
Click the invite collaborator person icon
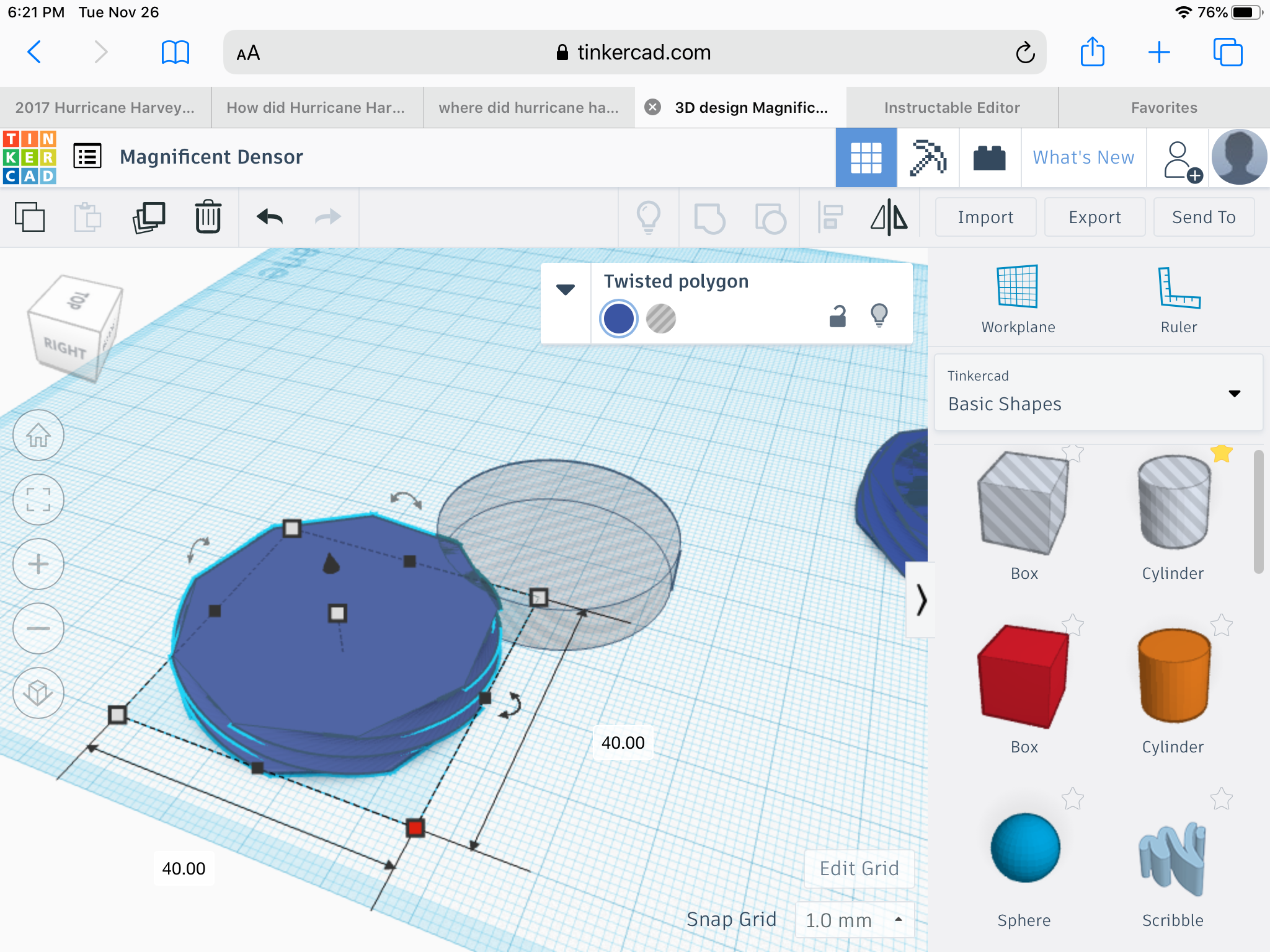(x=1182, y=161)
